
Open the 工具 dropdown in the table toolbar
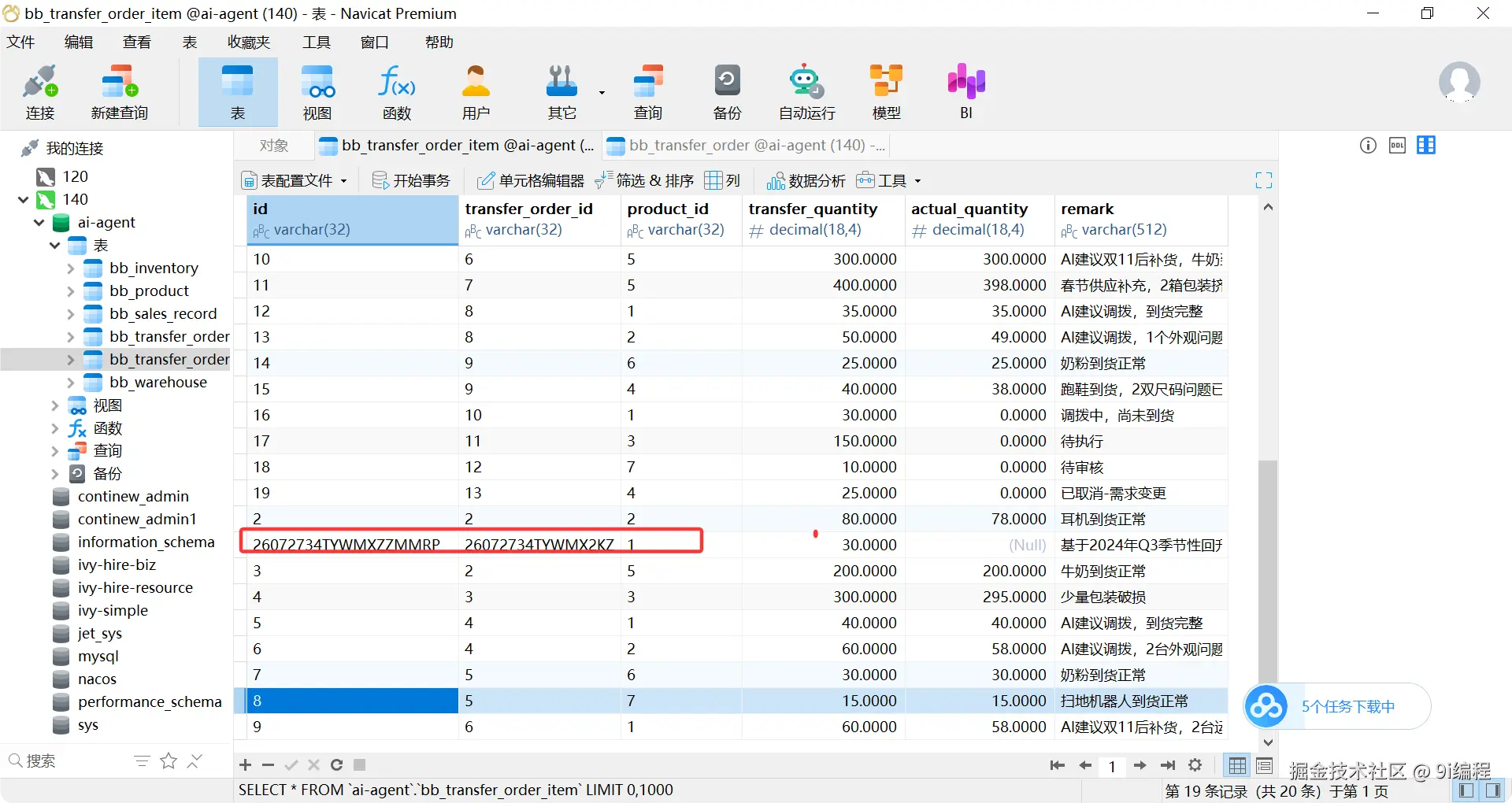(888, 180)
